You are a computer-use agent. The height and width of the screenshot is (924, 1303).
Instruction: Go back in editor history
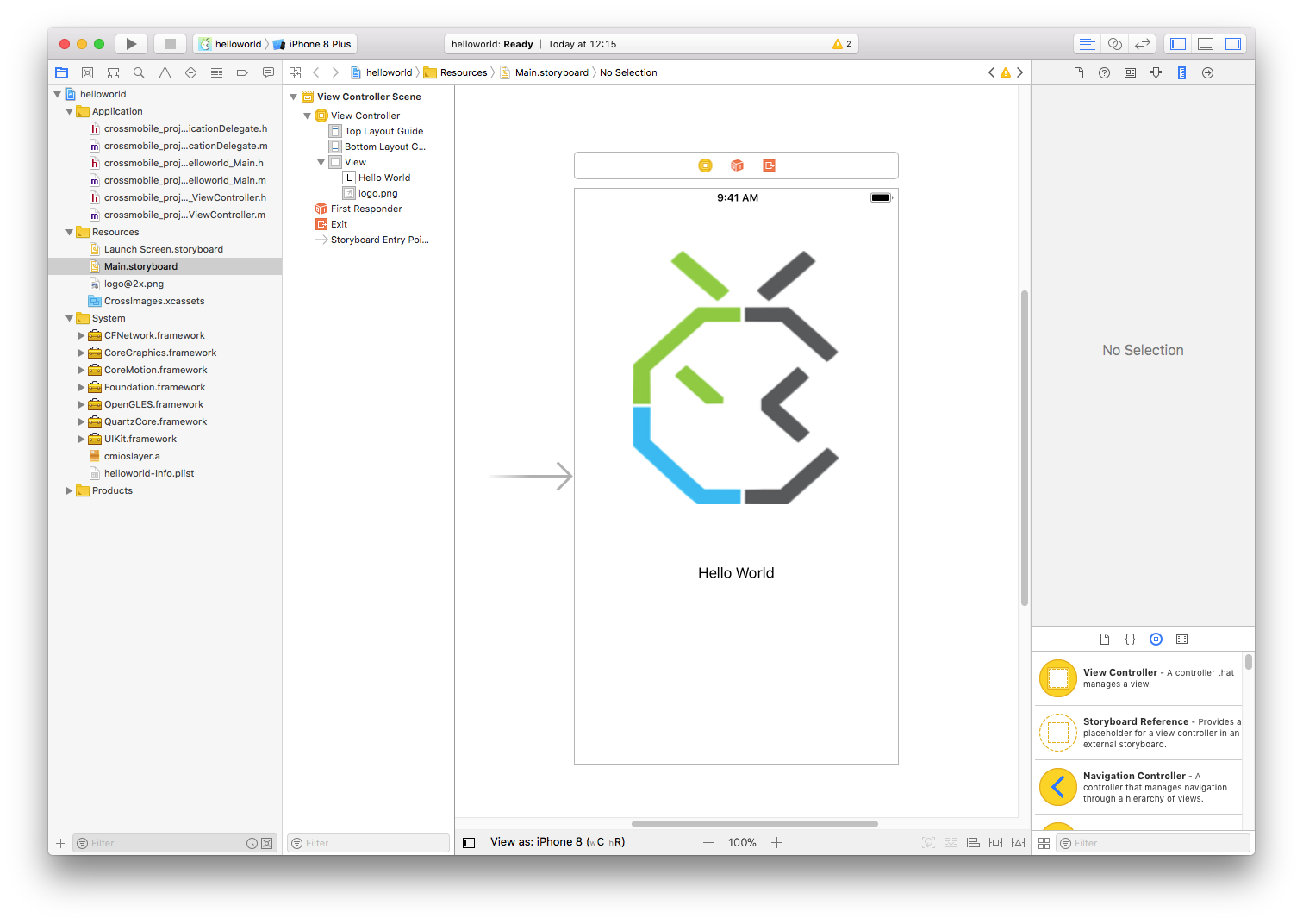tap(316, 72)
